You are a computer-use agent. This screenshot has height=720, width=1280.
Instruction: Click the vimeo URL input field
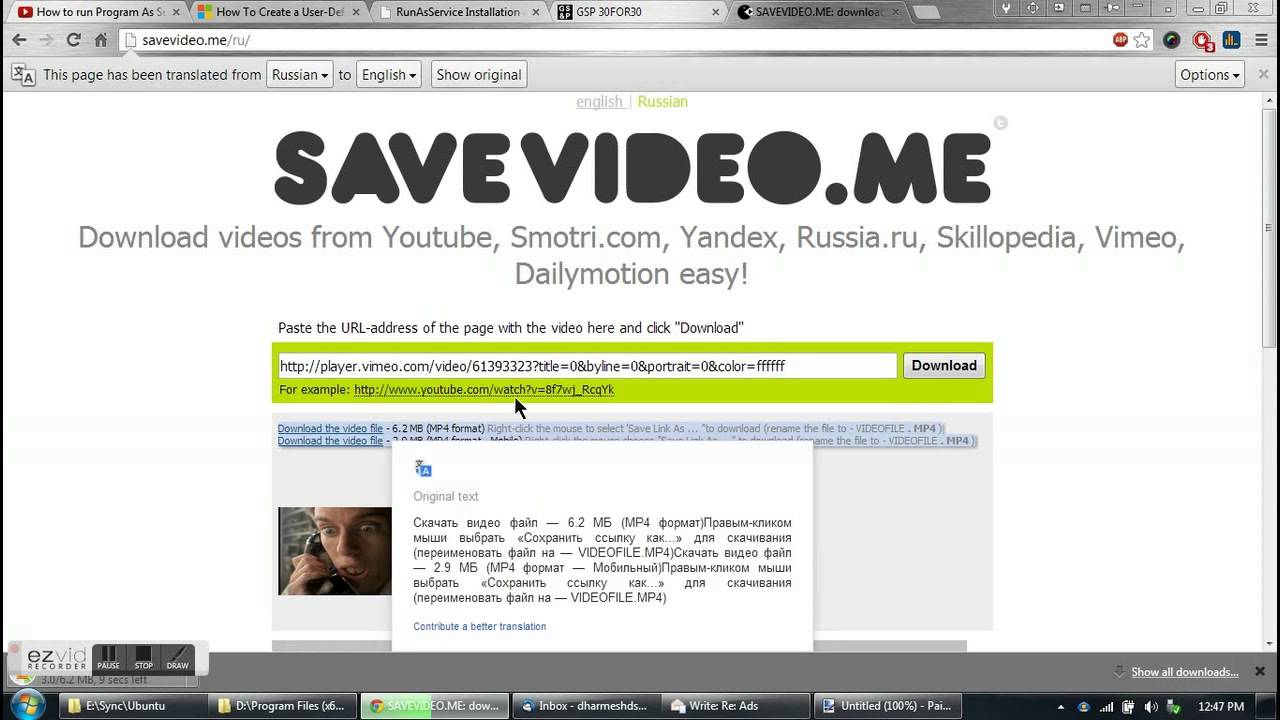coord(587,366)
